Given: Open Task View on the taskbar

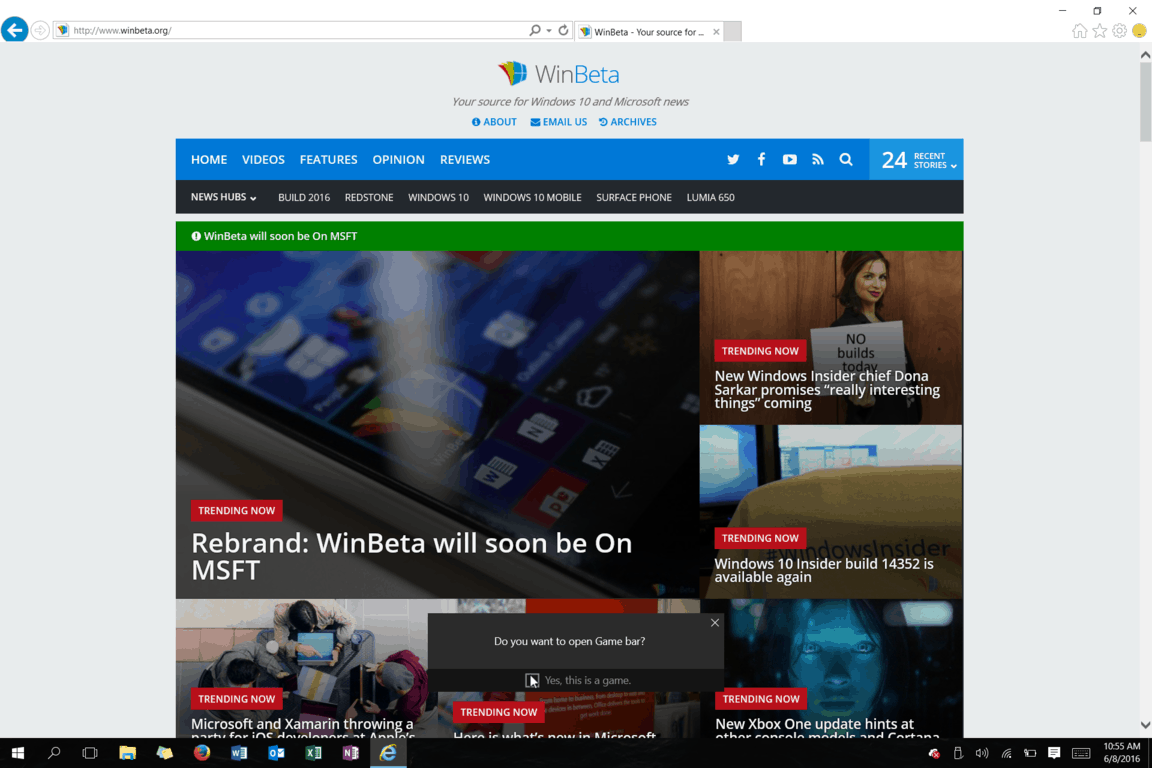Looking at the screenshot, I should coord(90,753).
